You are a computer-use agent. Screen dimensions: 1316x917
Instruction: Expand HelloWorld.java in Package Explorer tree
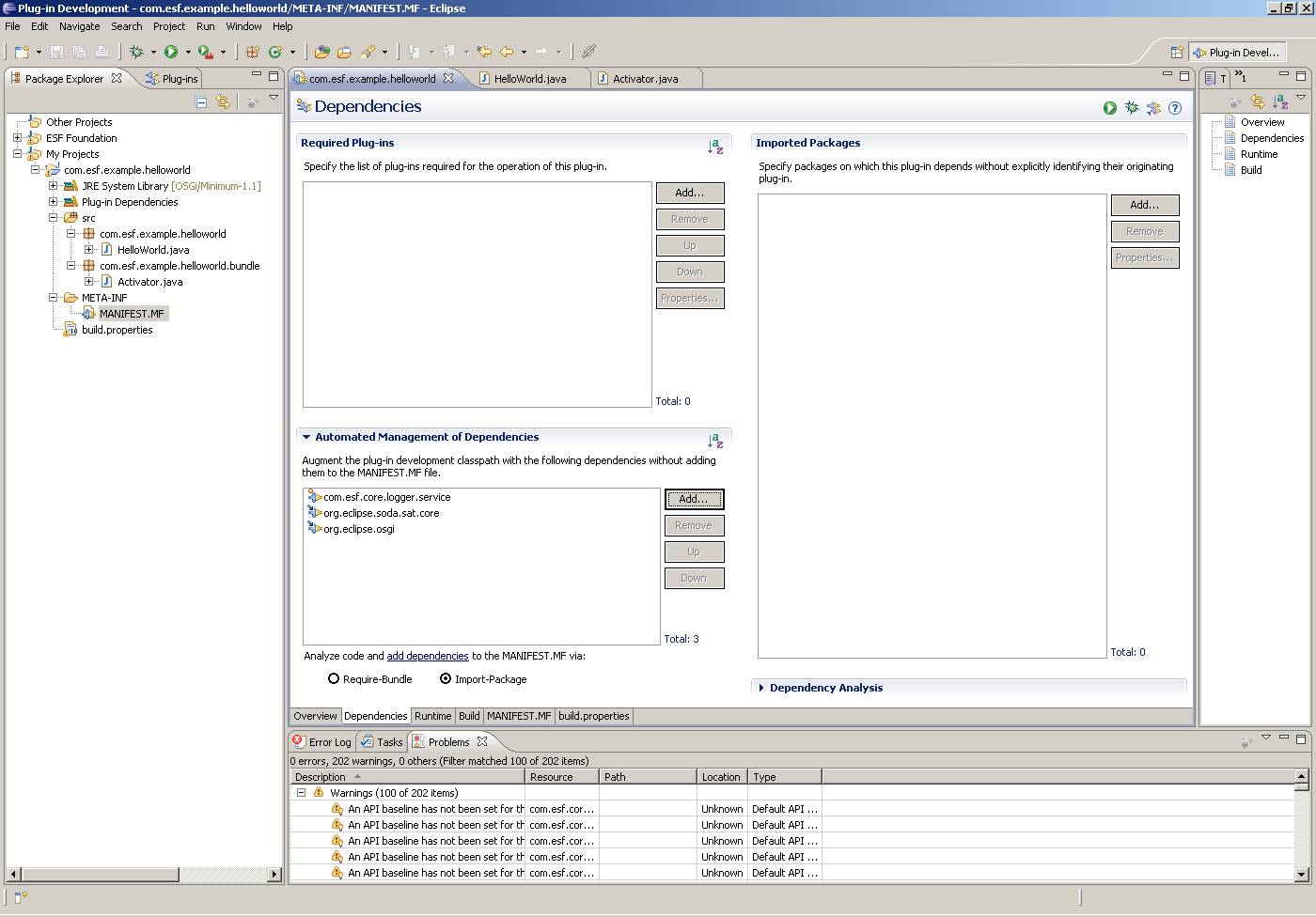pos(88,250)
